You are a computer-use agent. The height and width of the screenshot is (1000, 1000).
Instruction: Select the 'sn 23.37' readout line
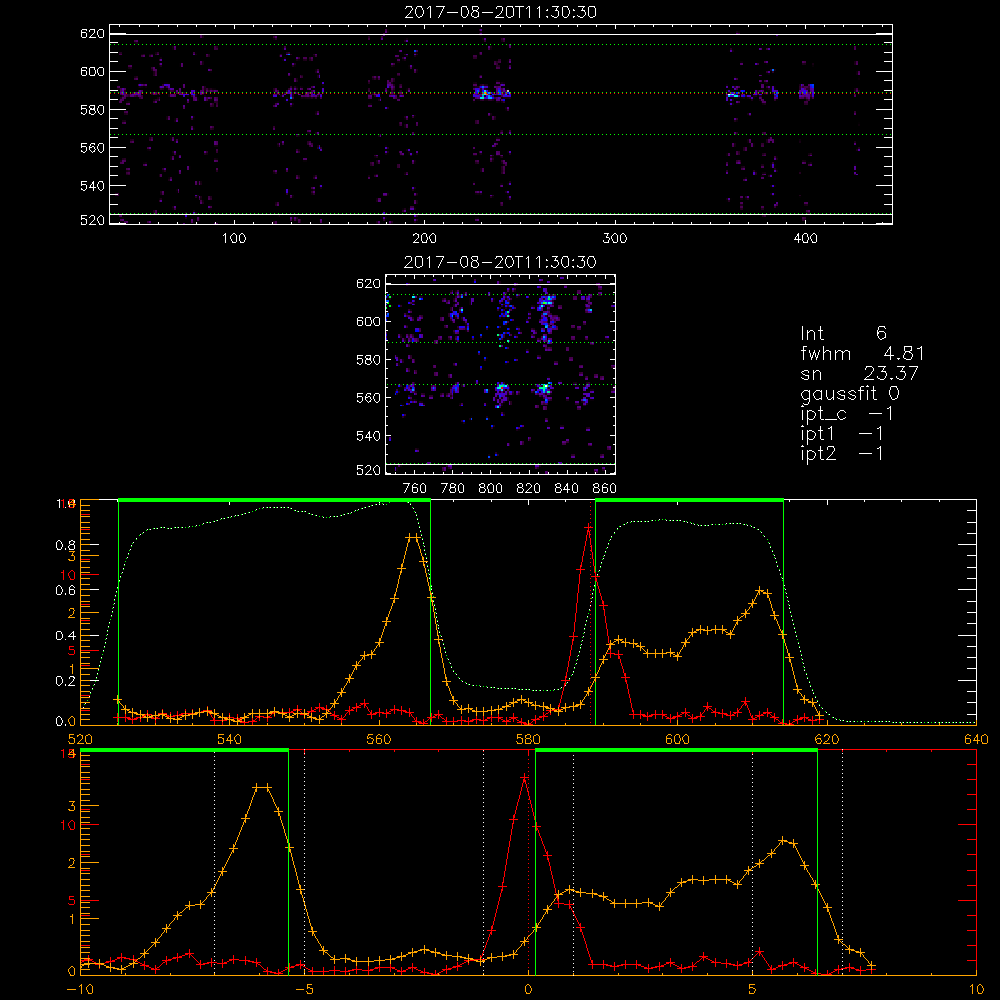pyautogui.click(x=859, y=373)
